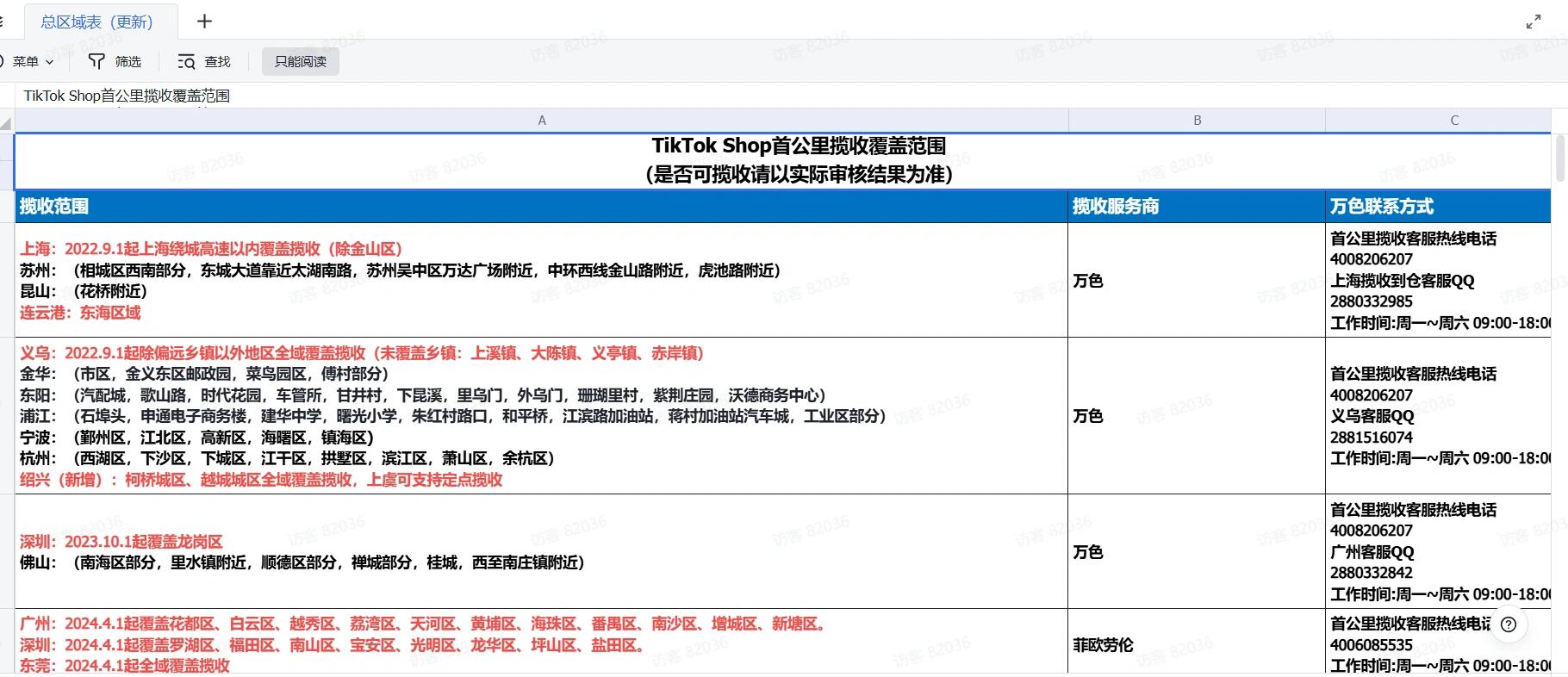The image size is (1568, 677).
Task: Select the cell with 上海：2022.9.1起 coverage
Action: click(x=542, y=280)
